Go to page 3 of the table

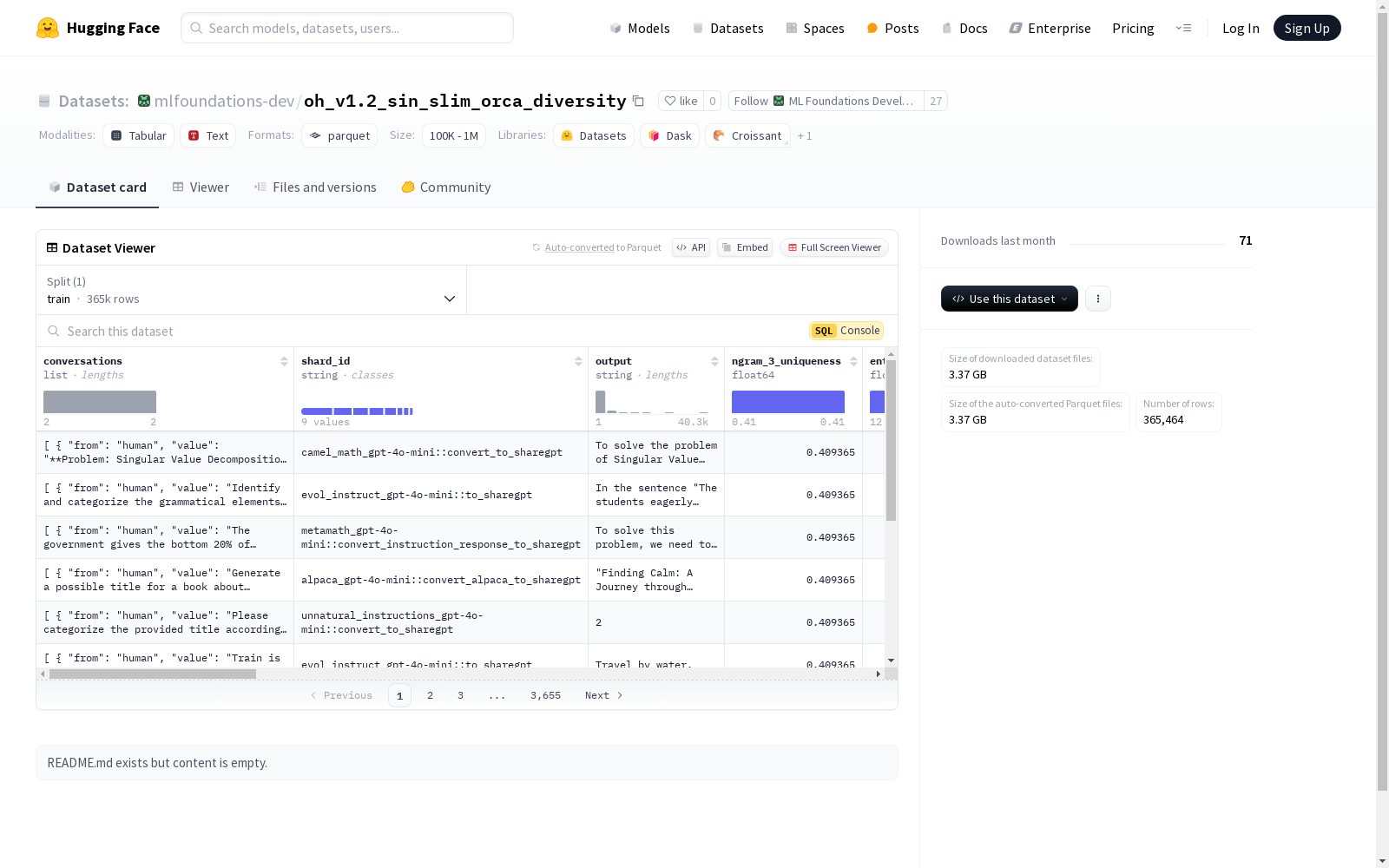pyautogui.click(x=460, y=695)
